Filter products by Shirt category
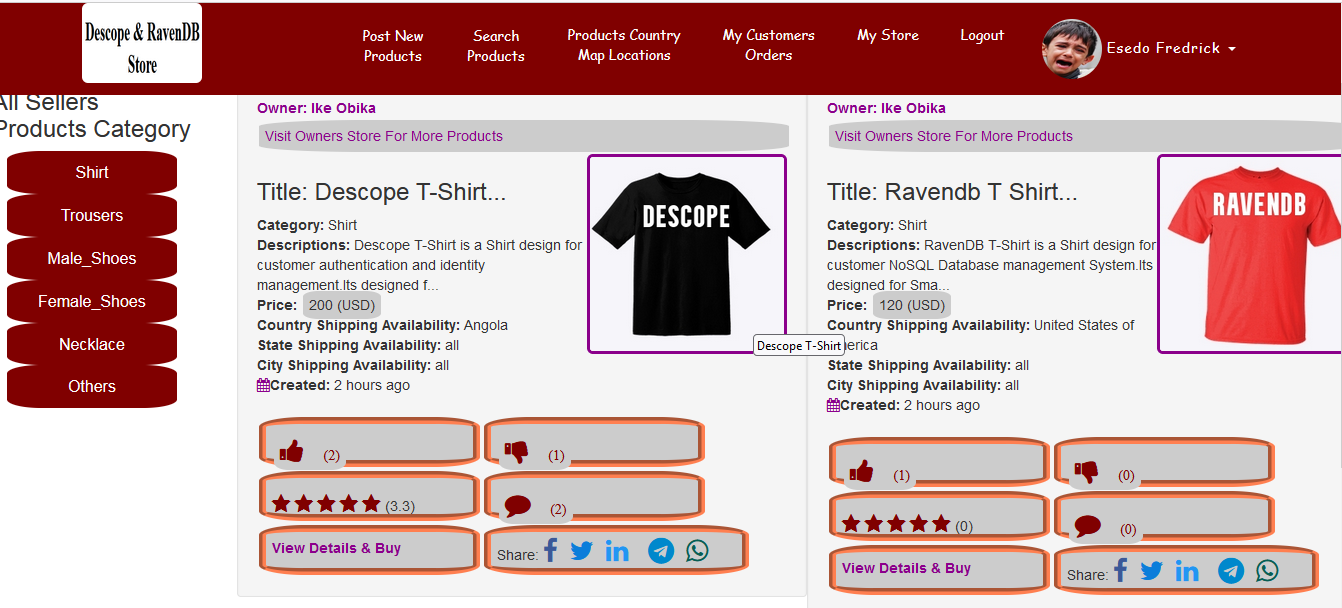Screen dimensions: 1342x608 click(92, 172)
